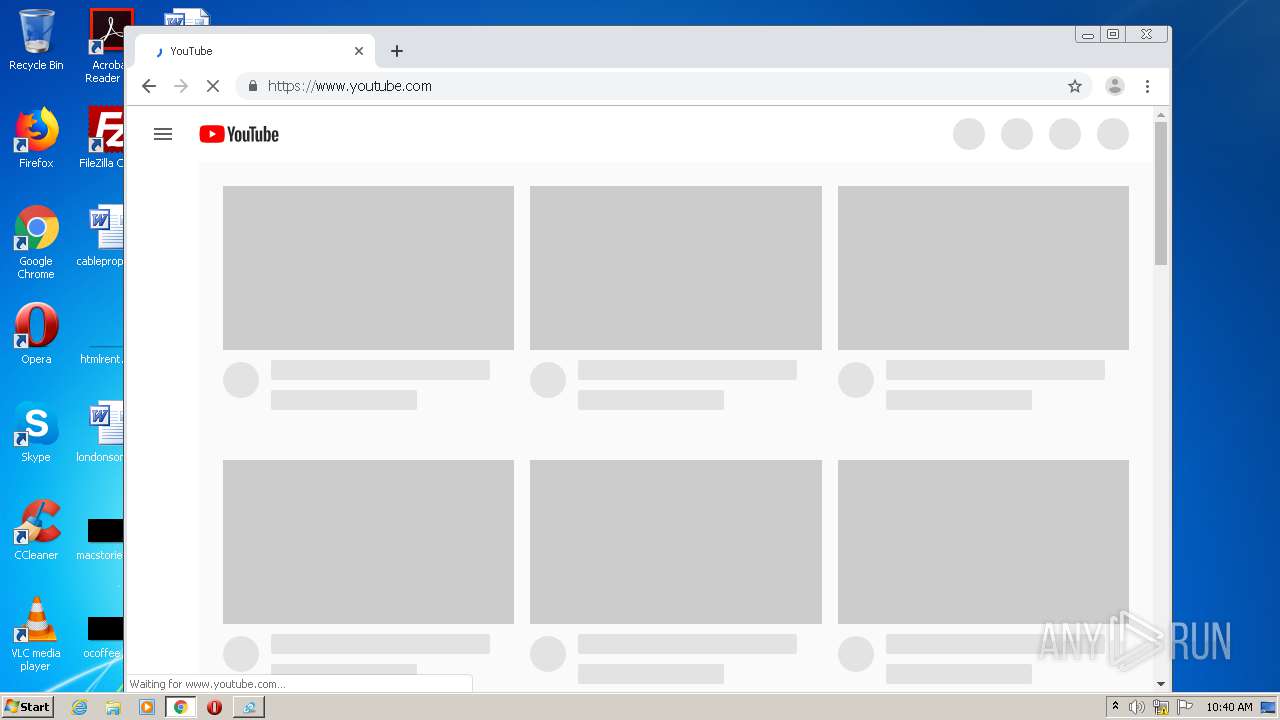Open a new tab with the plus button
The height and width of the screenshot is (720, 1280).
[x=397, y=51]
